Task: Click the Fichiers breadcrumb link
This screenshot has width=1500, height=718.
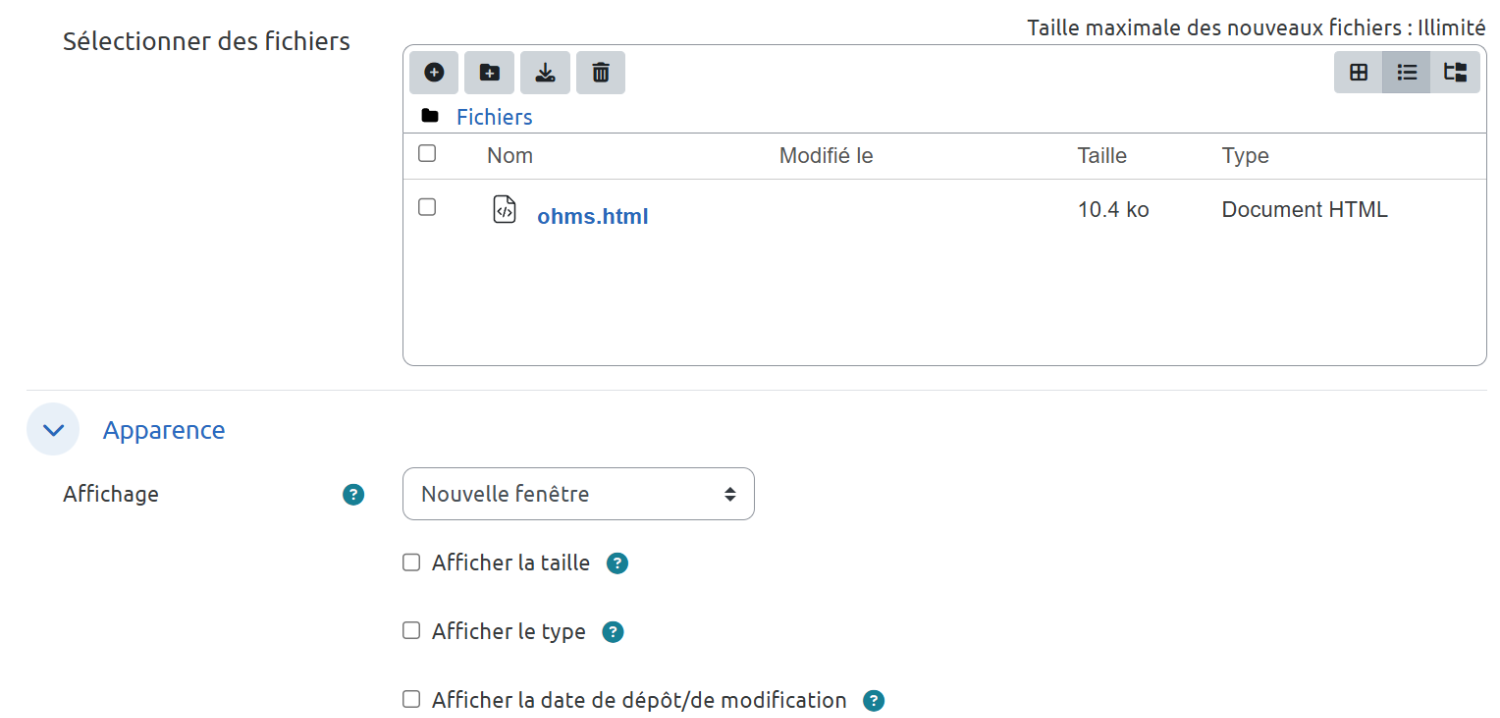Action: (x=494, y=117)
